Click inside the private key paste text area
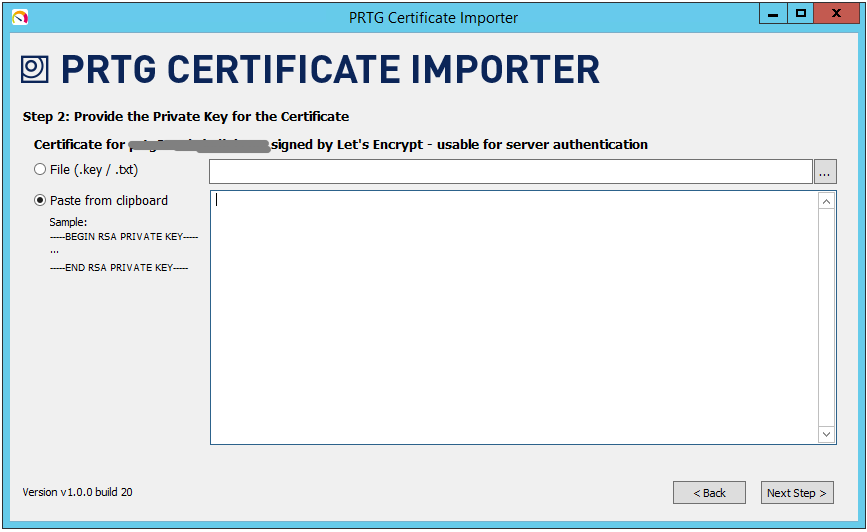Image resolution: width=867 pixels, height=532 pixels. (x=514, y=317)
